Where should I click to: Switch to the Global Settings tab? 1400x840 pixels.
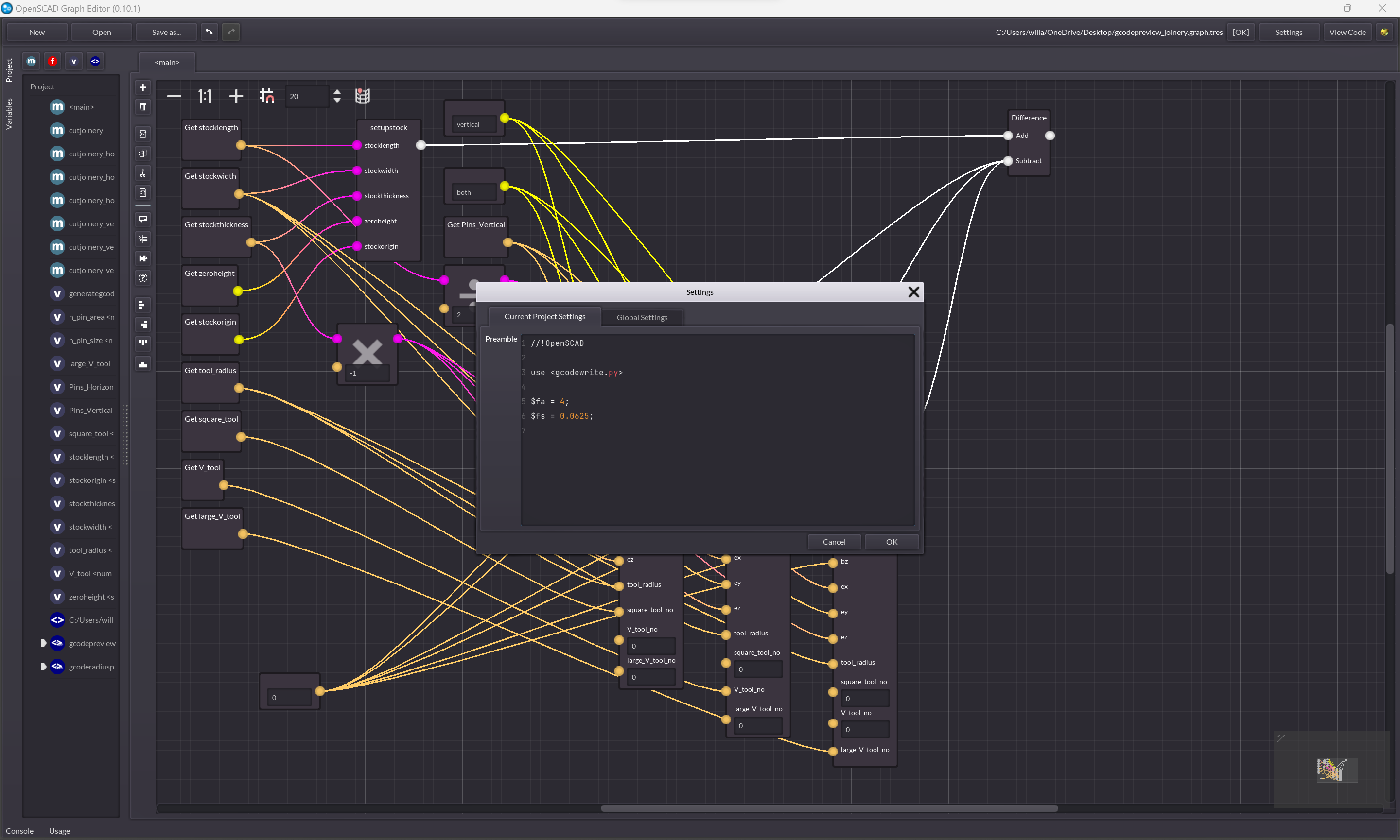click(x=642, y=318)
